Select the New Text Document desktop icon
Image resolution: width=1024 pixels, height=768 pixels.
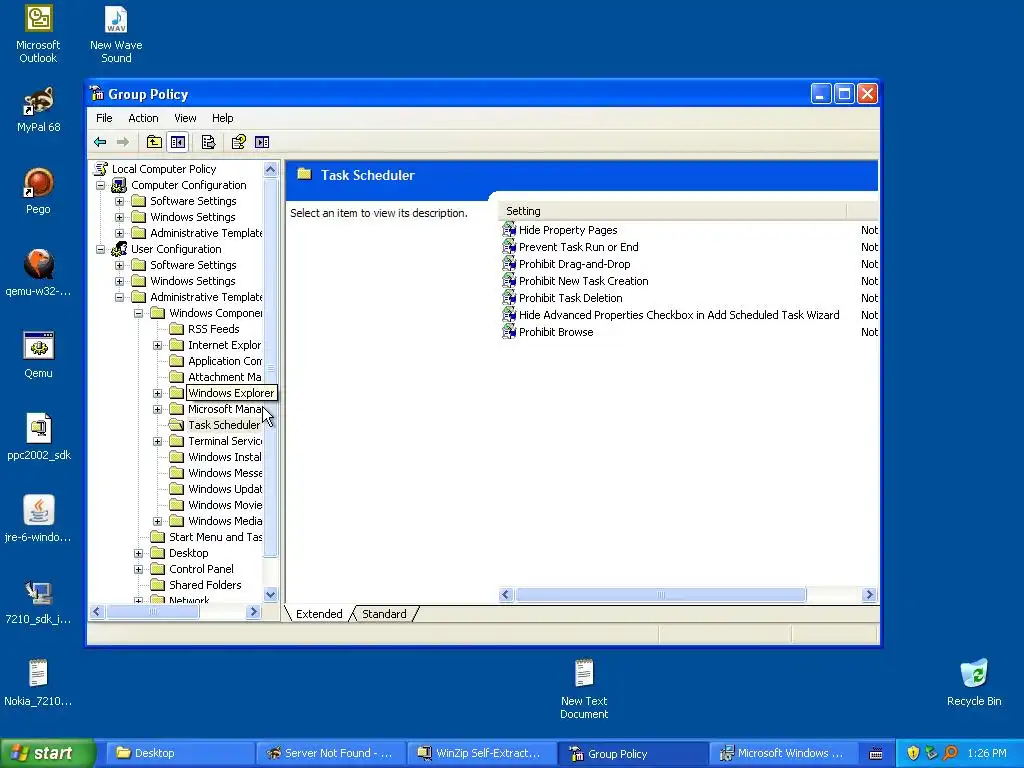[584, 689]
